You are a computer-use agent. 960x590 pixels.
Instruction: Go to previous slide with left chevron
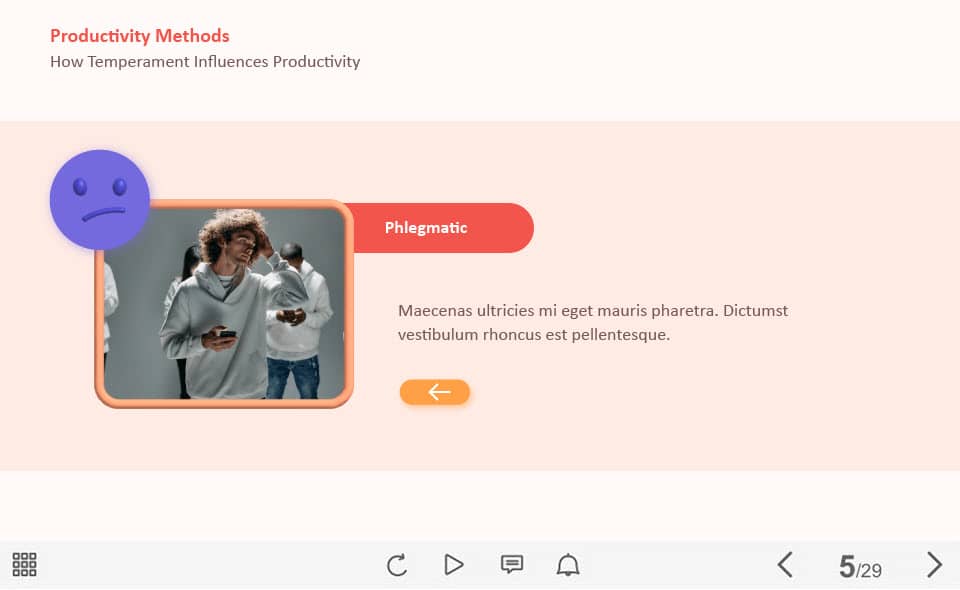[x=786, y=564]
